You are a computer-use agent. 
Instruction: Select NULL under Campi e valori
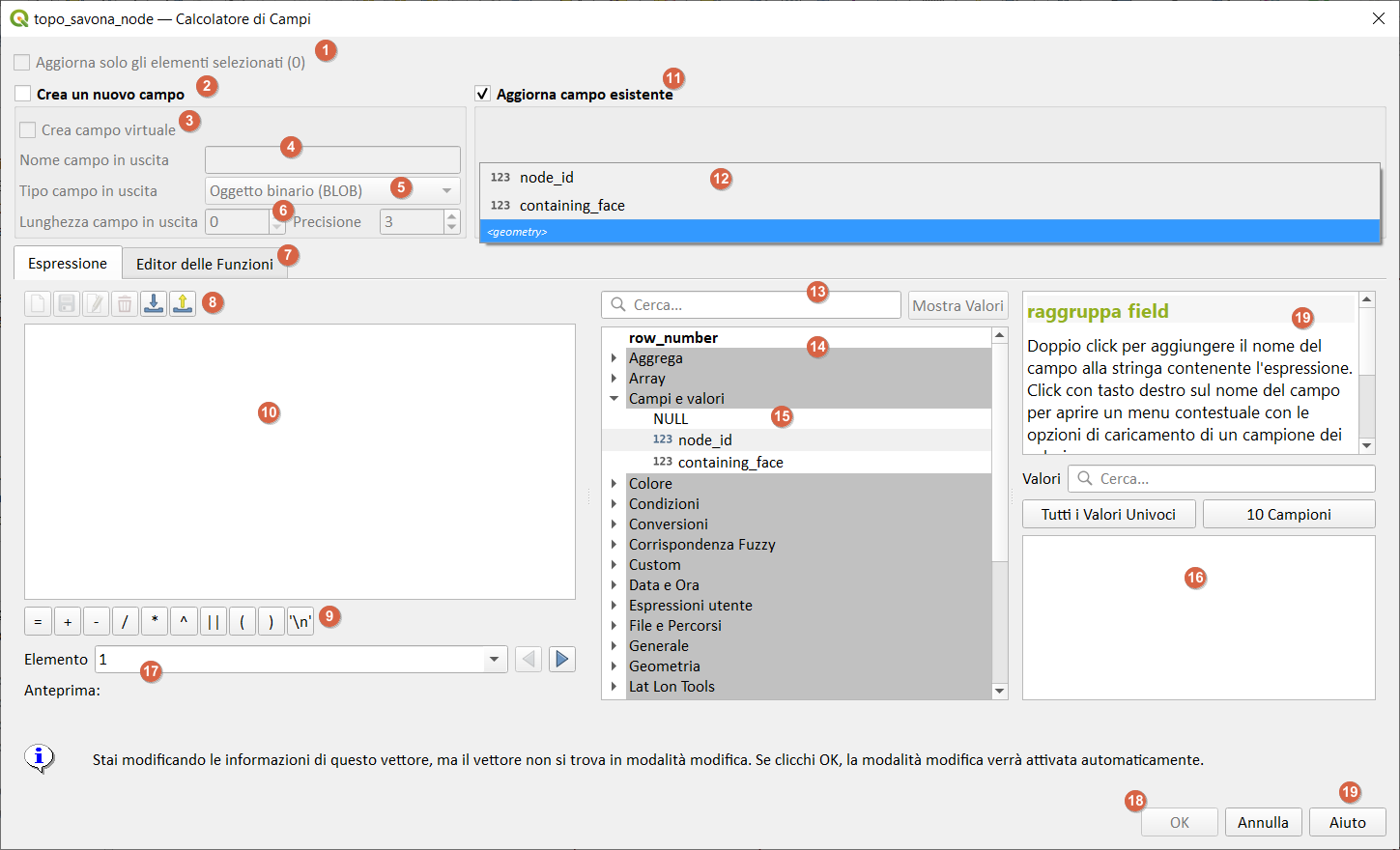(x=671, y=418)
